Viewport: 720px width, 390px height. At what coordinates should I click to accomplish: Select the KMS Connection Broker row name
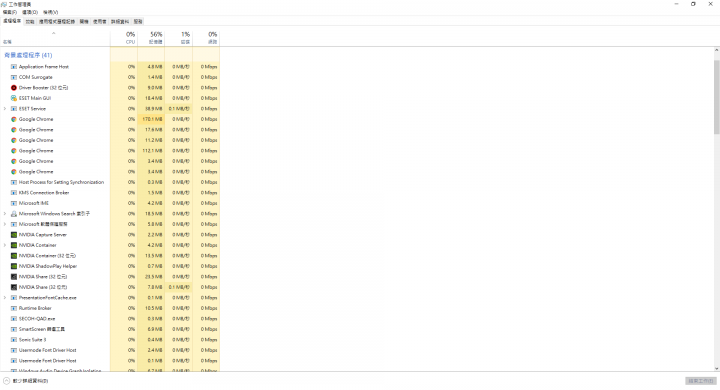pos(44,193)
